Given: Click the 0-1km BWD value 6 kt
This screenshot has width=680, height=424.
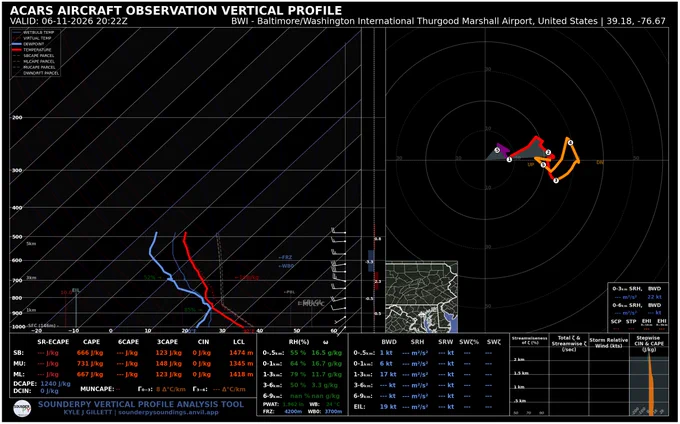Looking at the screenshot, I should [x=386, y=363].
